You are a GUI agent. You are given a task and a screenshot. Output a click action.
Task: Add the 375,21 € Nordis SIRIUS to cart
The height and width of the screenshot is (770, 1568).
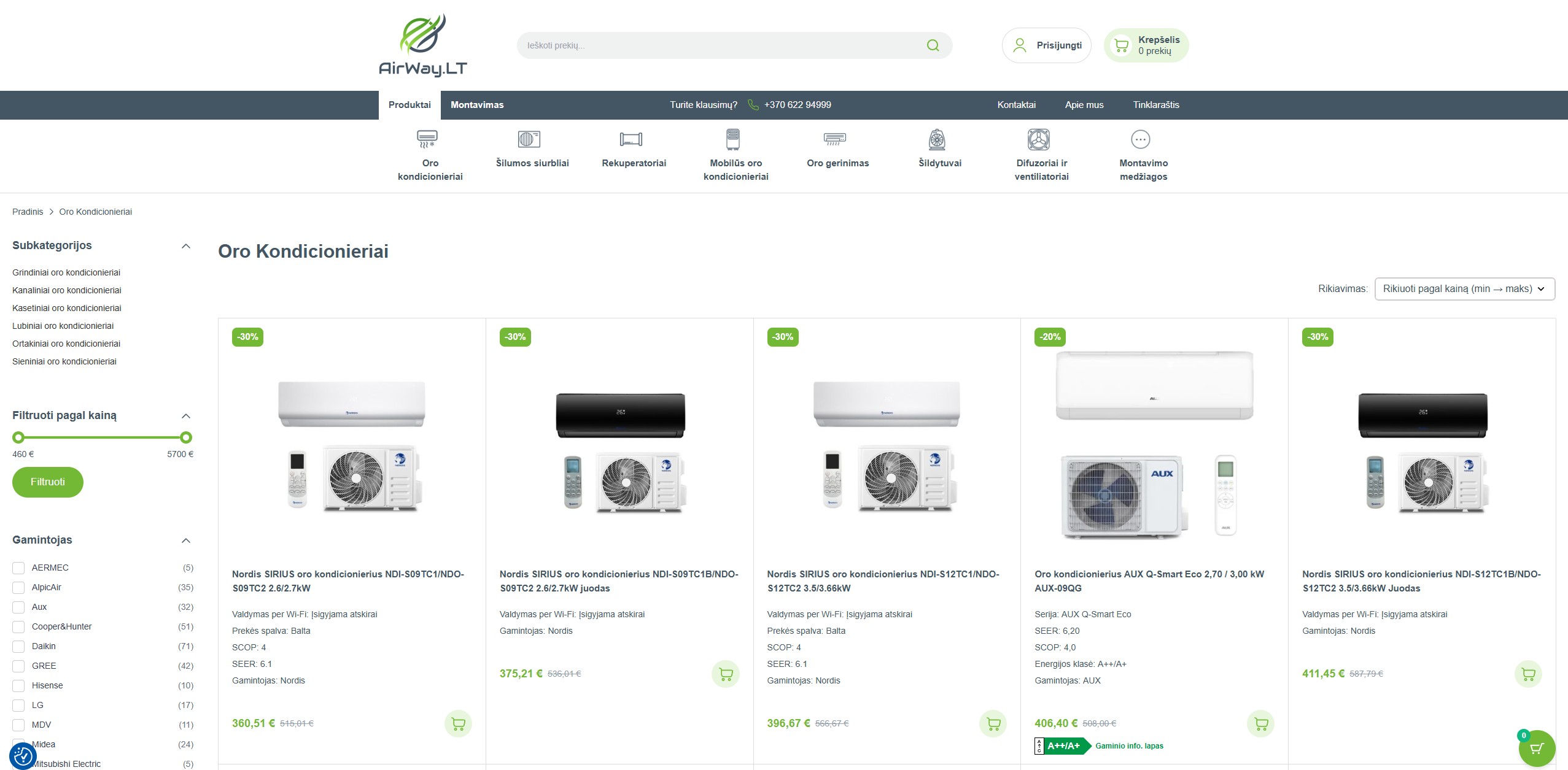point(726,674)
